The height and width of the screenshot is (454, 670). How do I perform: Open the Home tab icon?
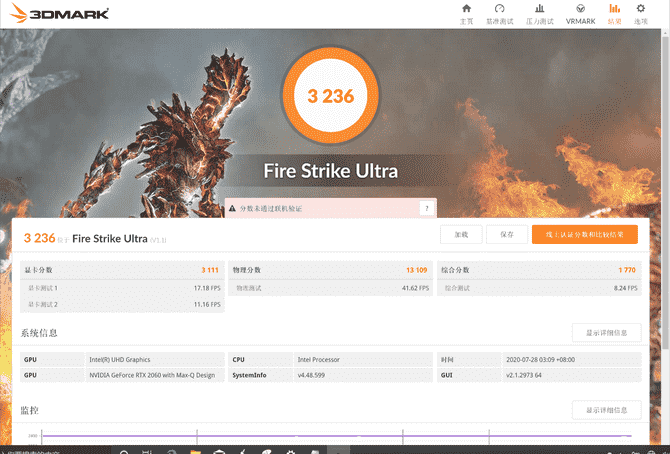[x=466, y=9]
